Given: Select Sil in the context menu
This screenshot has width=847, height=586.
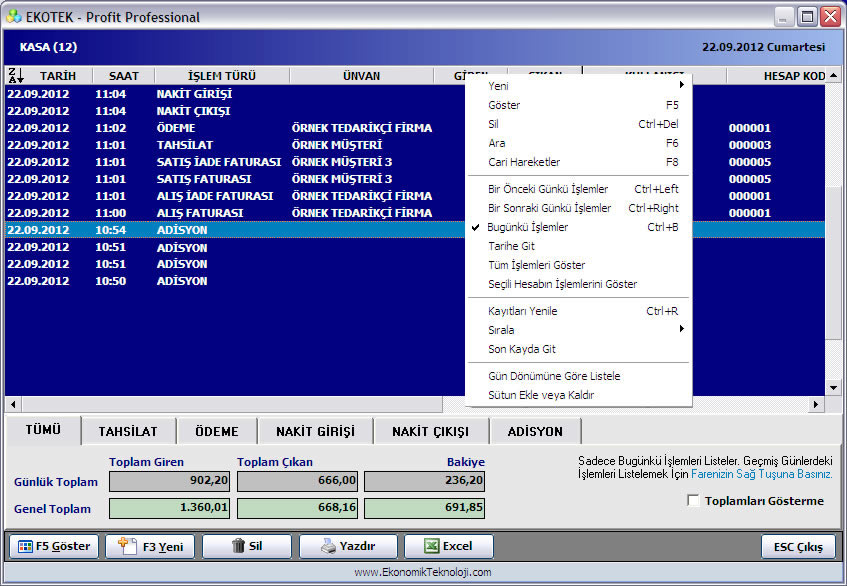Looking at the screenshot, I should click(x=579, y=124).
